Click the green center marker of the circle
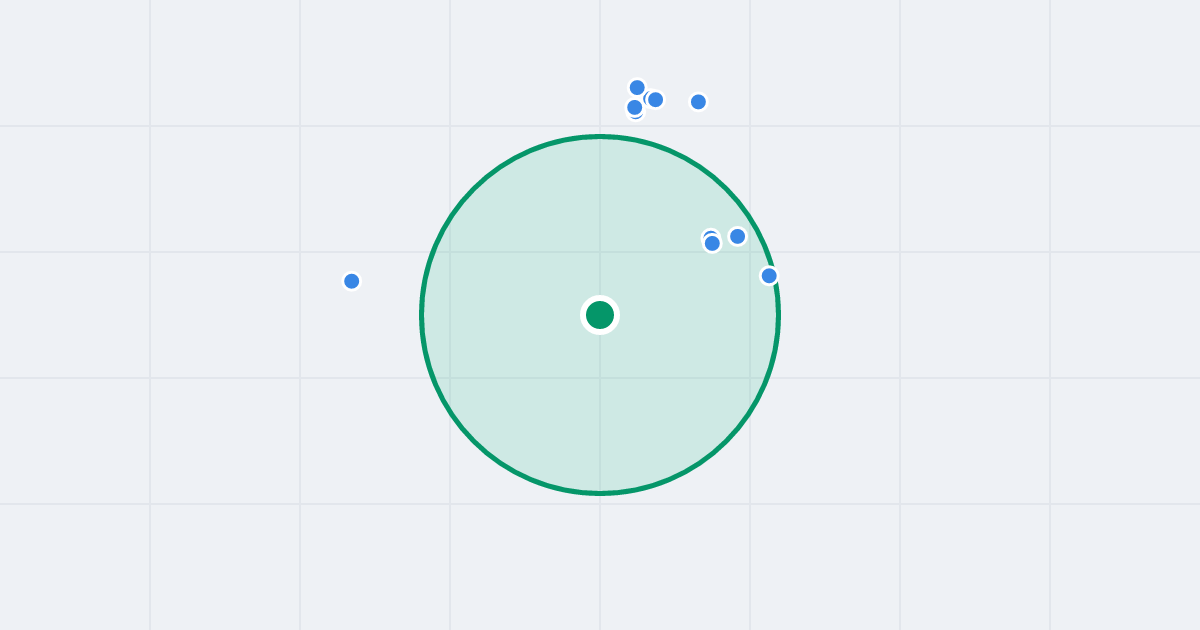 (600, 315)
